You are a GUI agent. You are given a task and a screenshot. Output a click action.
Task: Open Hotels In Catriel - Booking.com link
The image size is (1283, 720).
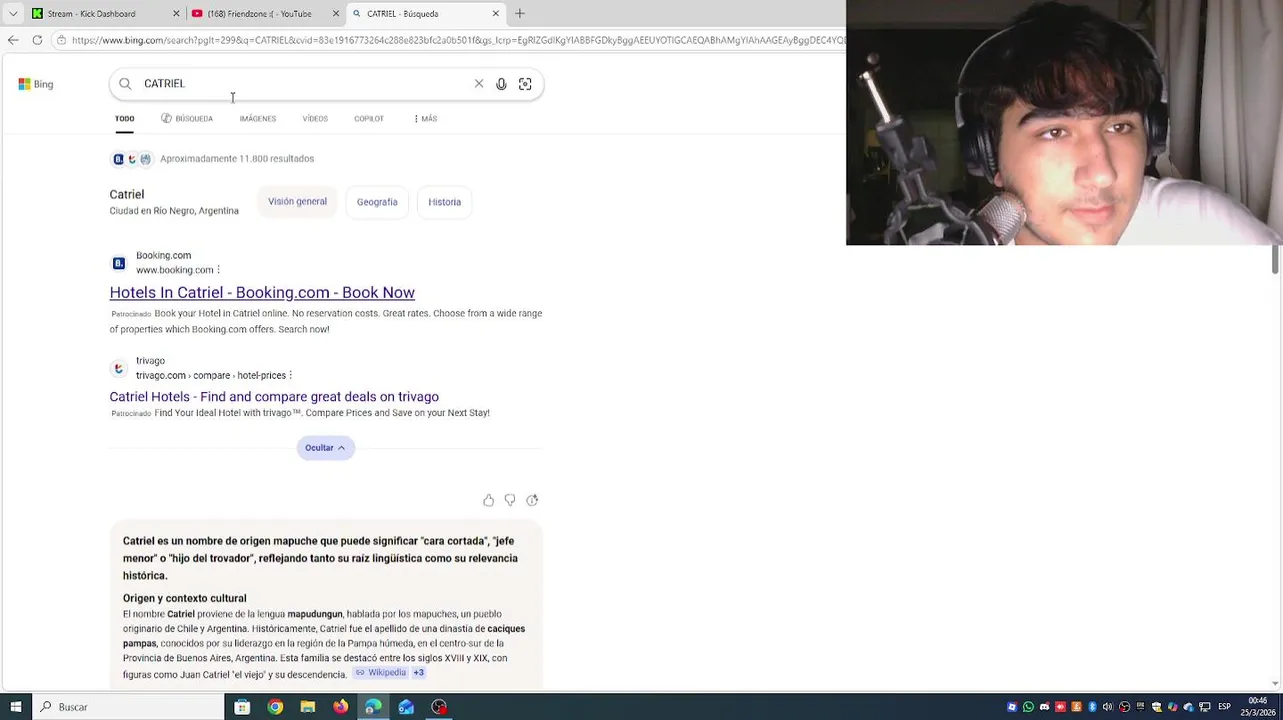coord(262,292)
